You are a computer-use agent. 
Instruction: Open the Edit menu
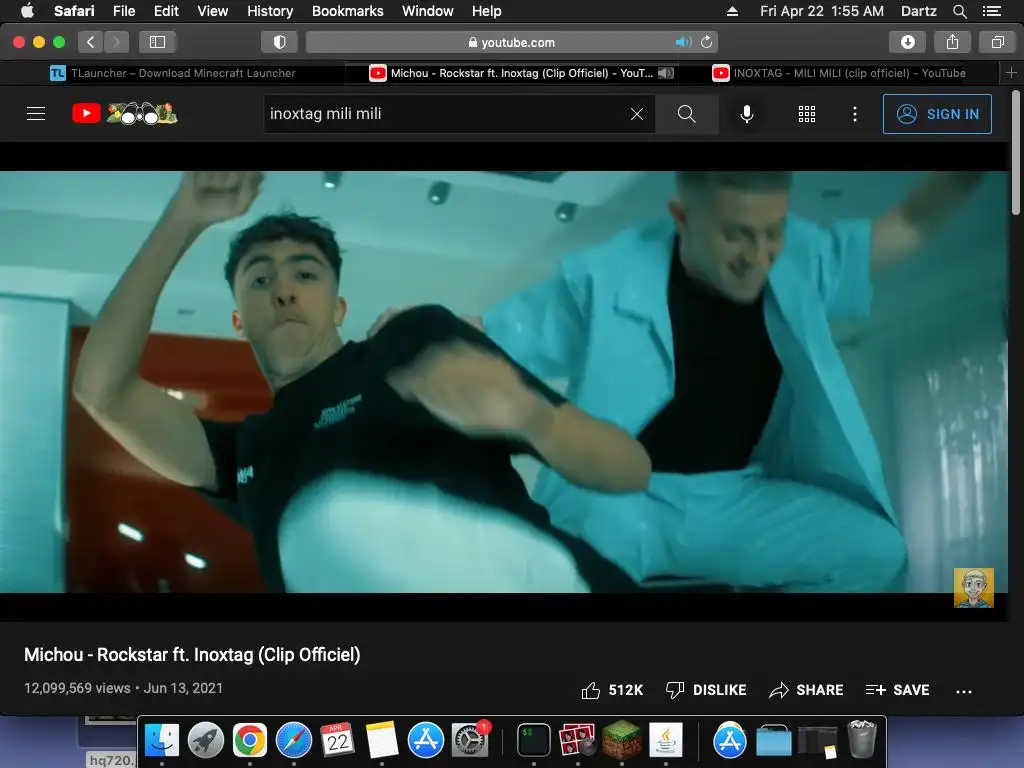pyautogui.click(x=166, y=11)
